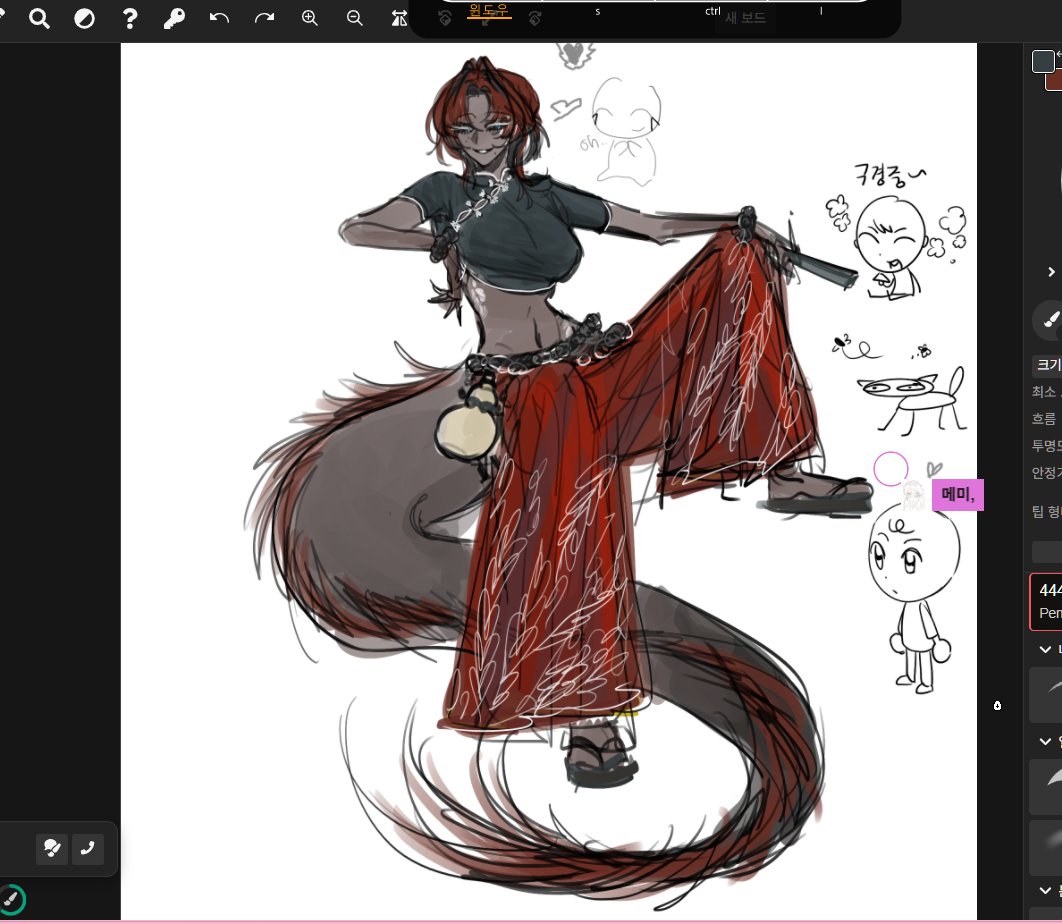Screen dimensions: 1062x924
Task: Collapse the second brush group chevron
Action: click(1045, 741)
